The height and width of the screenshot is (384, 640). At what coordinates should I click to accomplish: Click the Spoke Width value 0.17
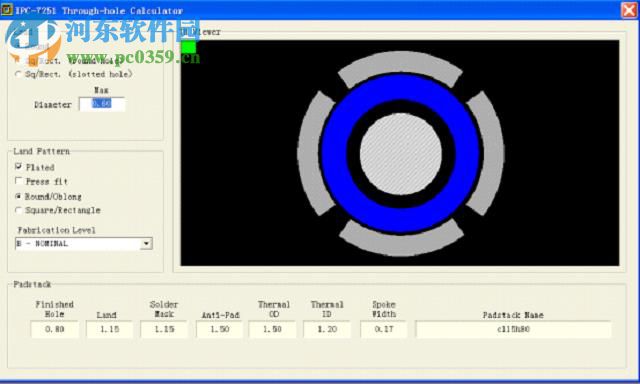pyautogui.click(x=384, y=329)
